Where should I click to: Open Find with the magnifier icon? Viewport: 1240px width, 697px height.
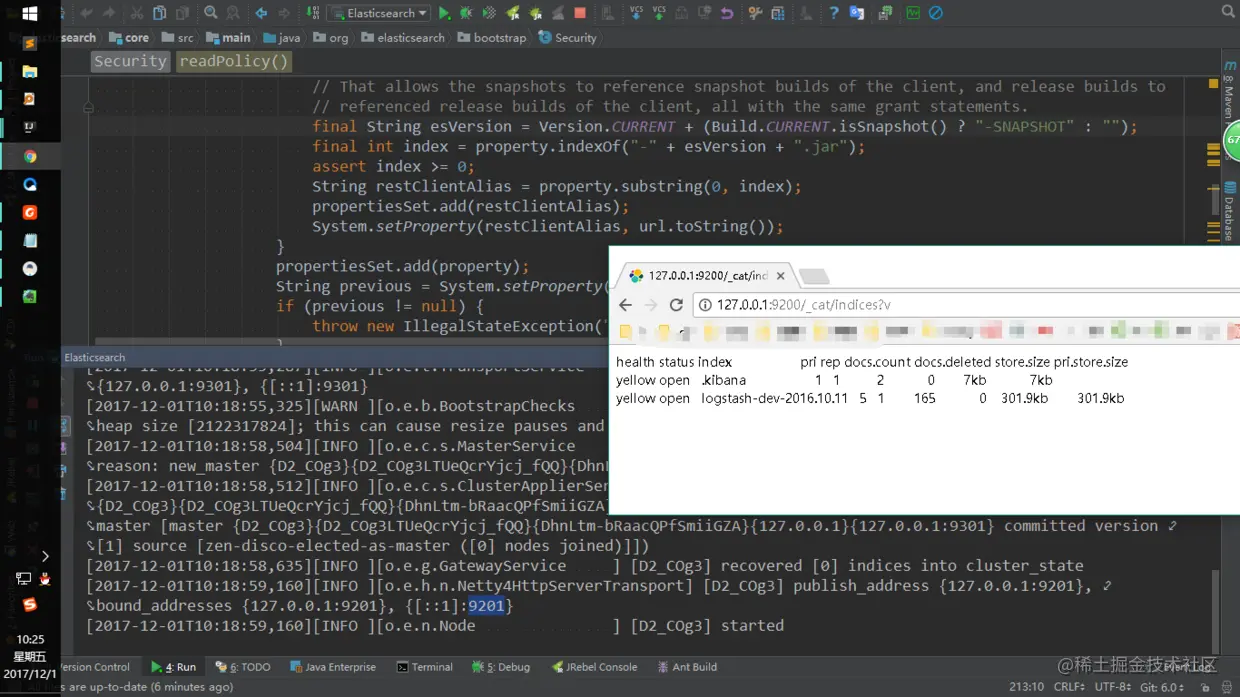211,13
